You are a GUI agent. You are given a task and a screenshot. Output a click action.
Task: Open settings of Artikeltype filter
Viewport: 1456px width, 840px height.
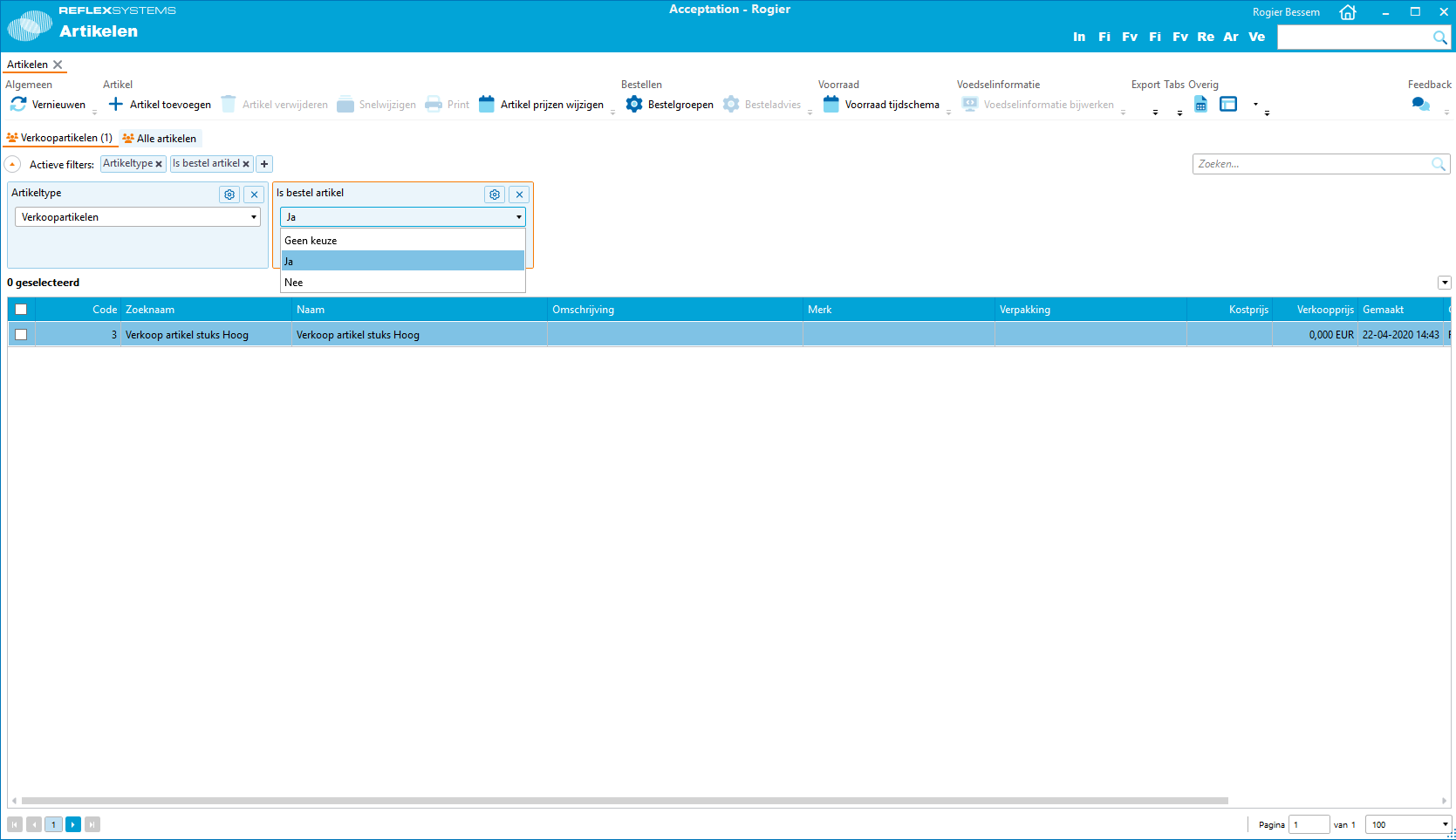229,195
